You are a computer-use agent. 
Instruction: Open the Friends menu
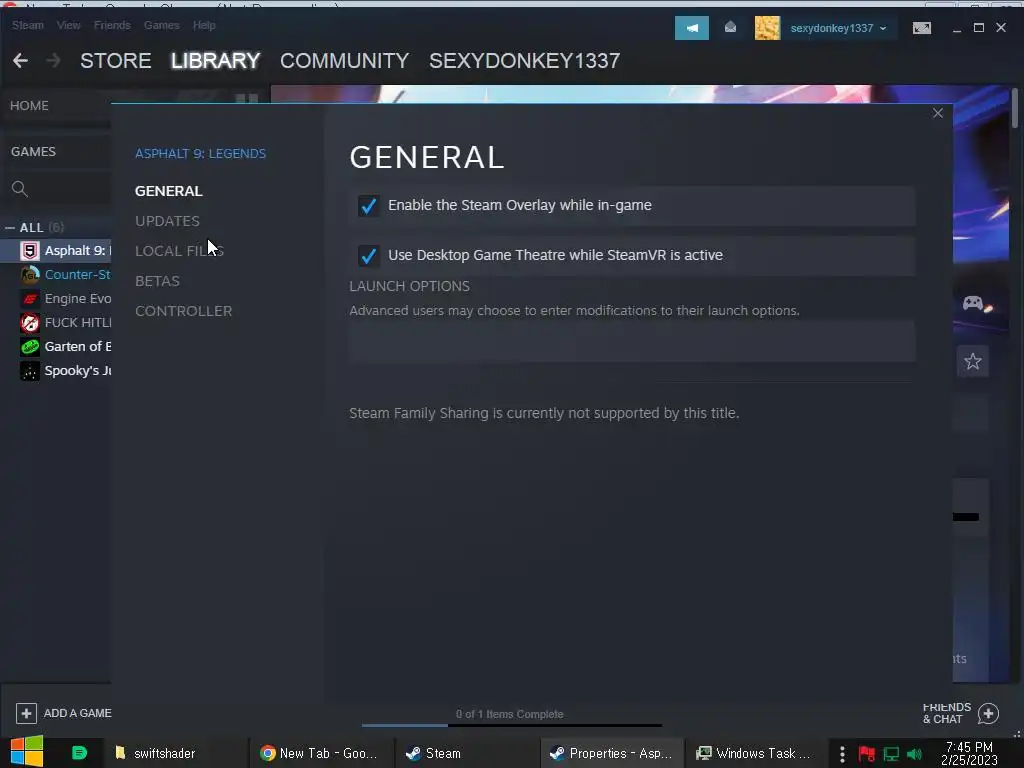(112, 25)
